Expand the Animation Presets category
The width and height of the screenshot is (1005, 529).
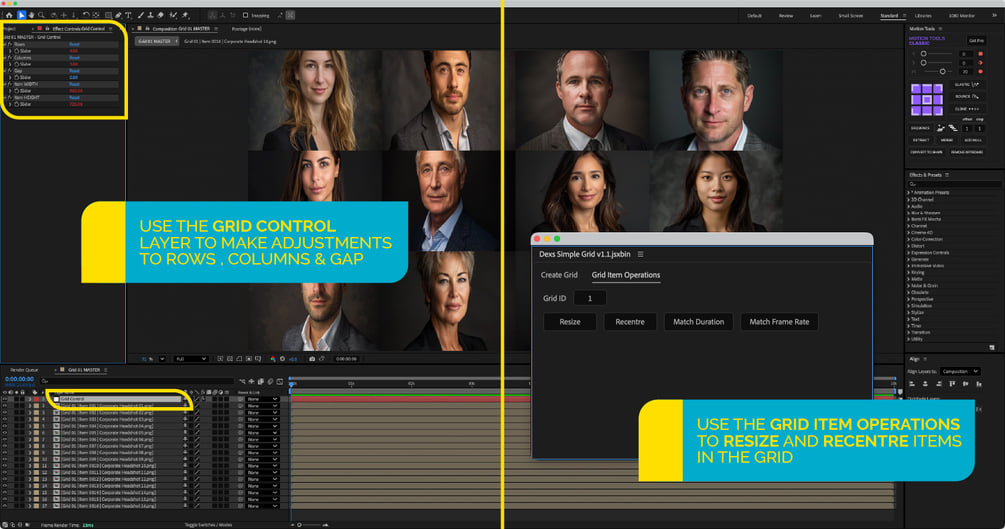[909, 192]
